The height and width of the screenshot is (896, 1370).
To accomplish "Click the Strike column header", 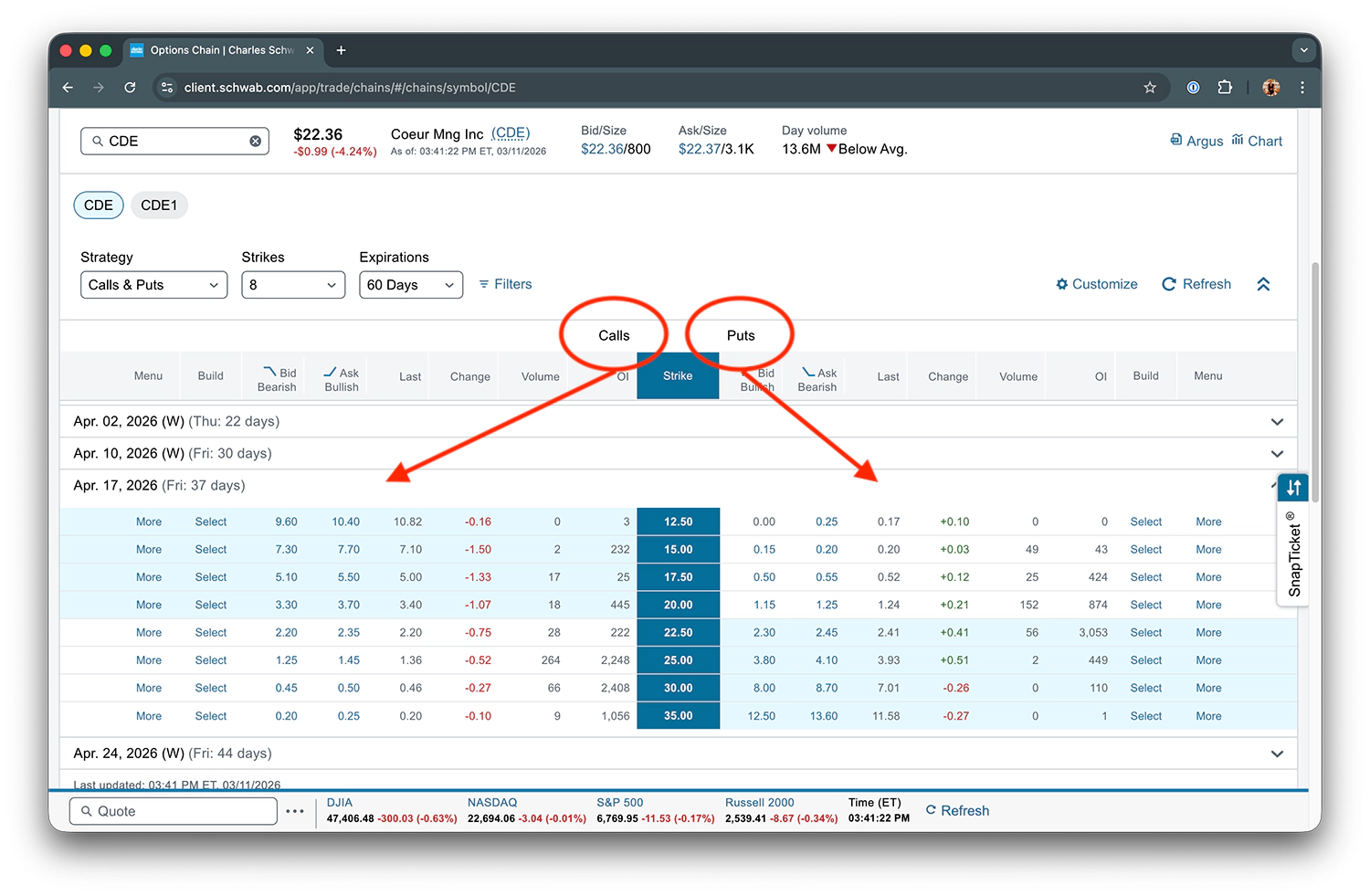I will [678, 375].
